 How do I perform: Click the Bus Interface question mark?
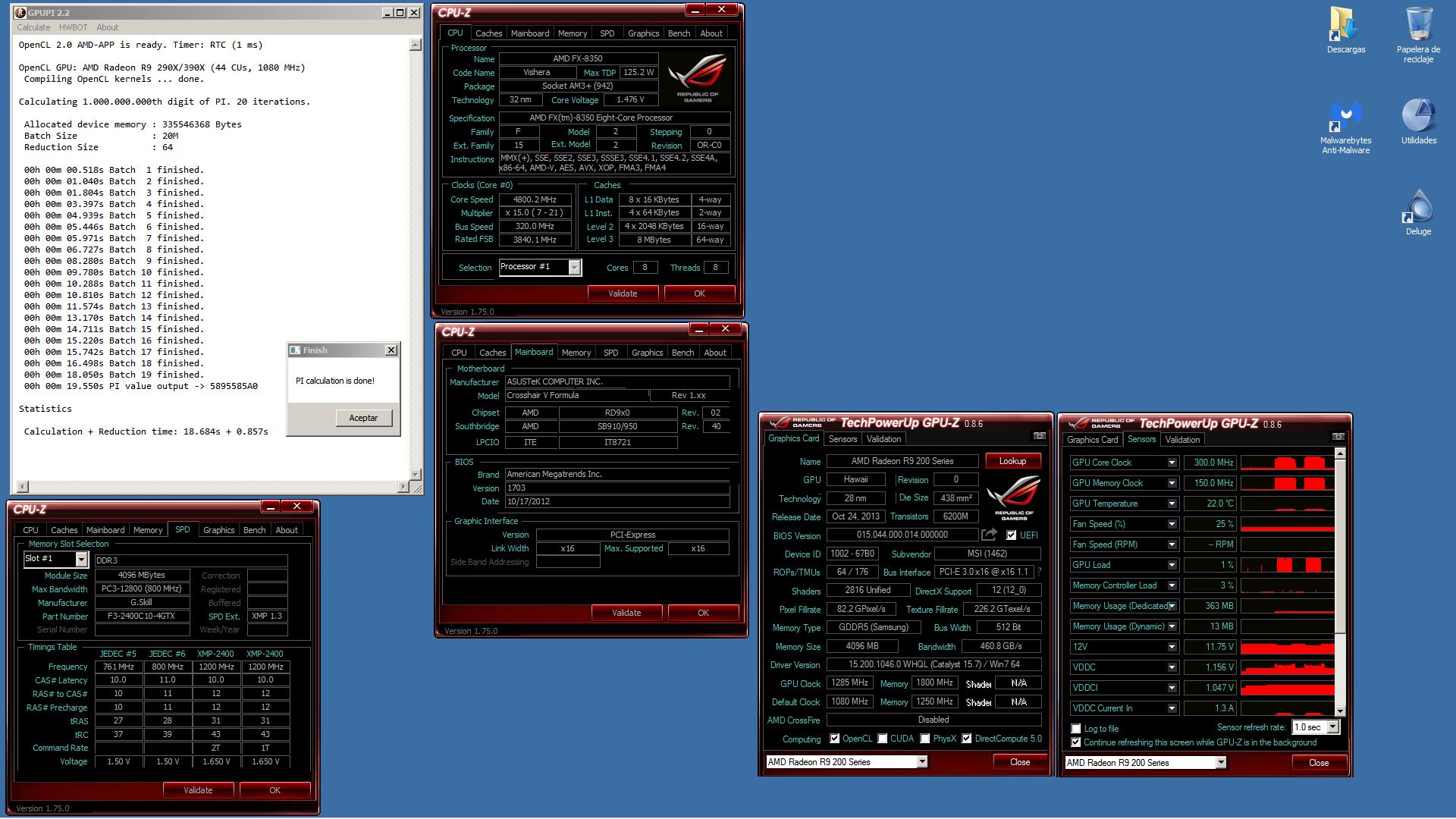1039,572
